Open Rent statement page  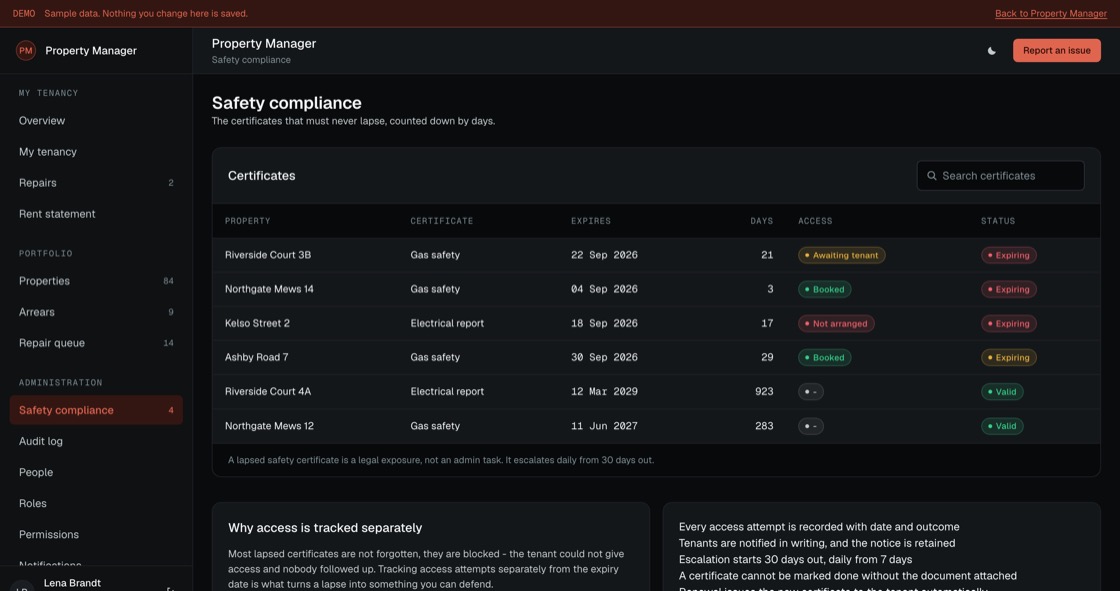click(x=96, y=214)
